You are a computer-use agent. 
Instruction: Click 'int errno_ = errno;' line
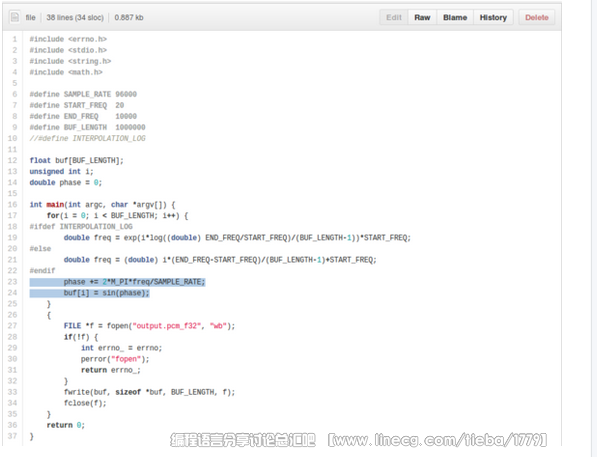(x=121, y=348)
